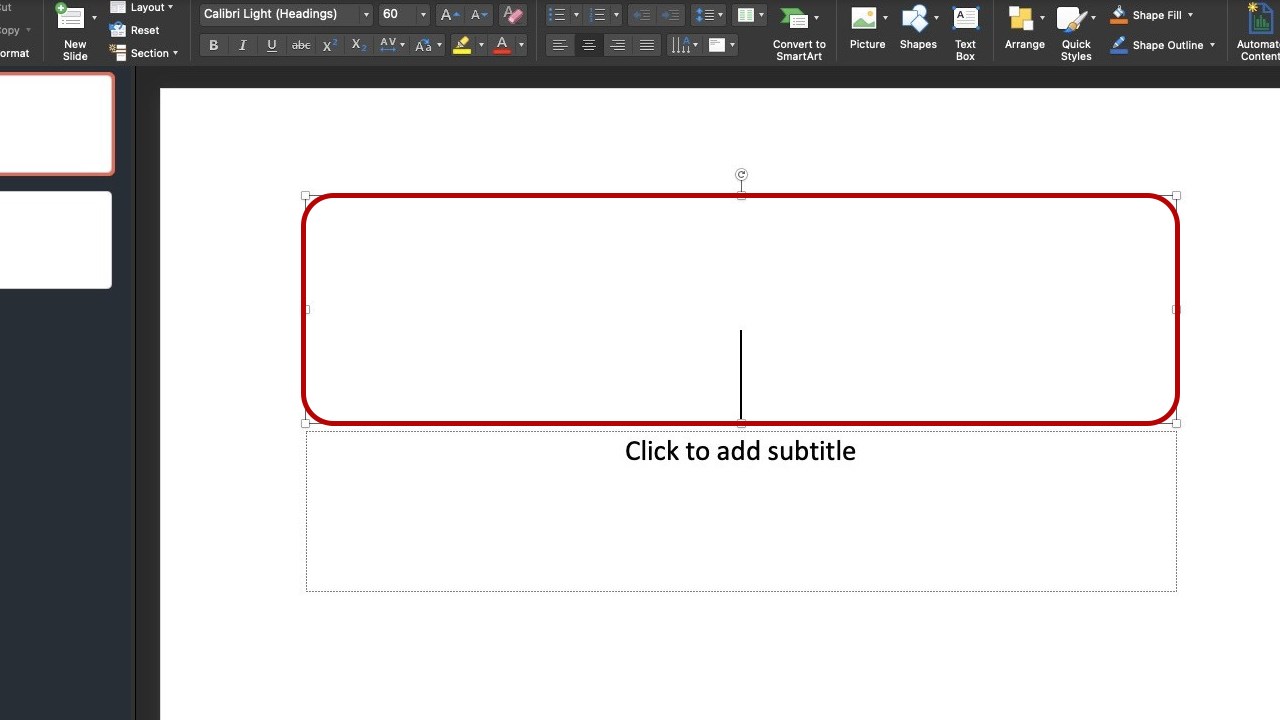Apply red font color
This screenshot has height=720, width=1280.
pos(502,45)
